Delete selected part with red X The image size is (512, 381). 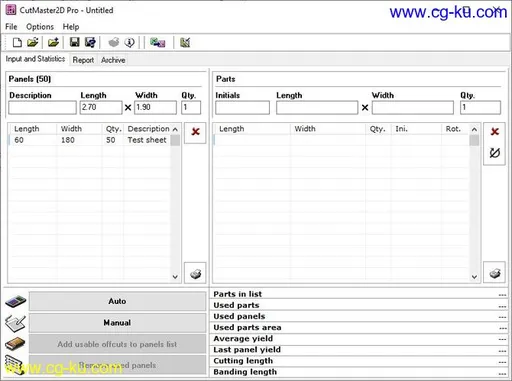click(495, 132)
